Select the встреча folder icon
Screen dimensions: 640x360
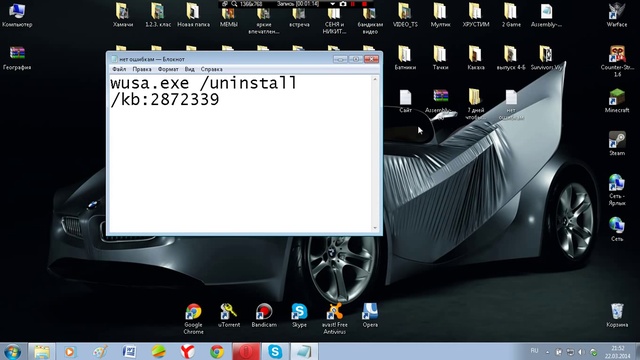point(299,18)
